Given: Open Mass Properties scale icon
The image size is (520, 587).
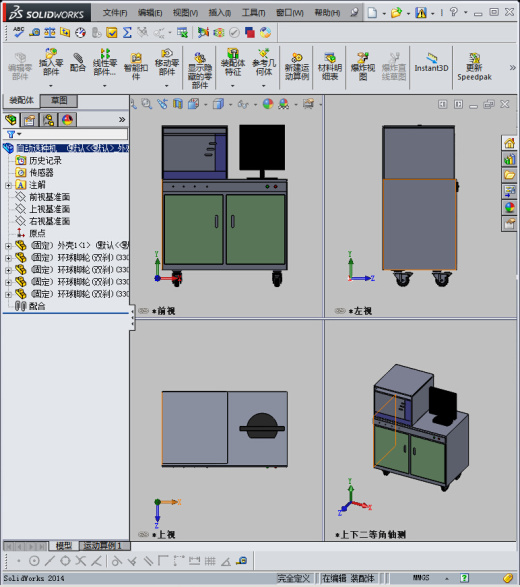Looking at the screenshot, I should coord(49,33).
